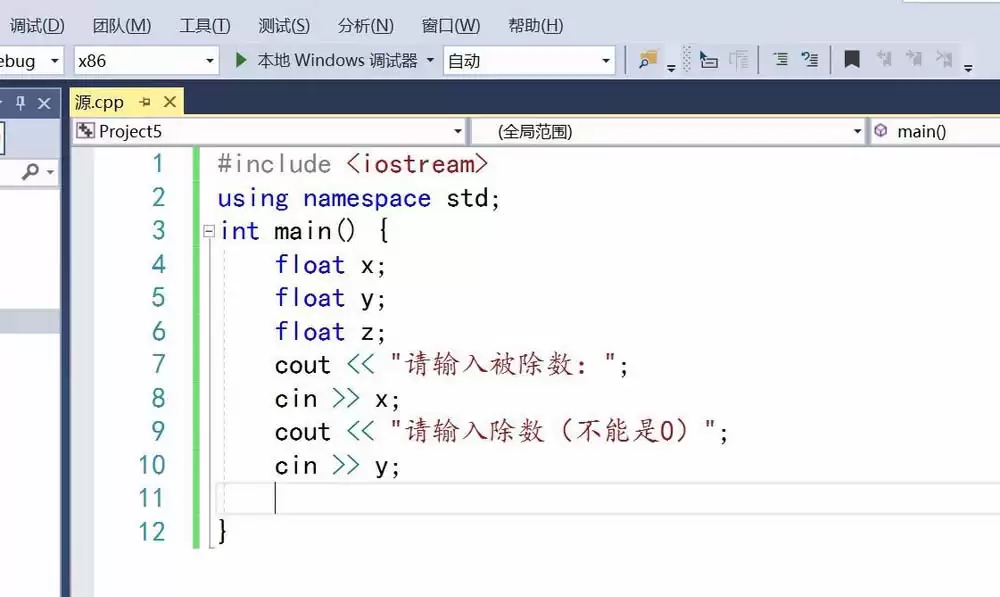This screenshot has height=597, width=1000.
Task: Click the 本地 Windows 调试器 button
Action: [337, 60]
